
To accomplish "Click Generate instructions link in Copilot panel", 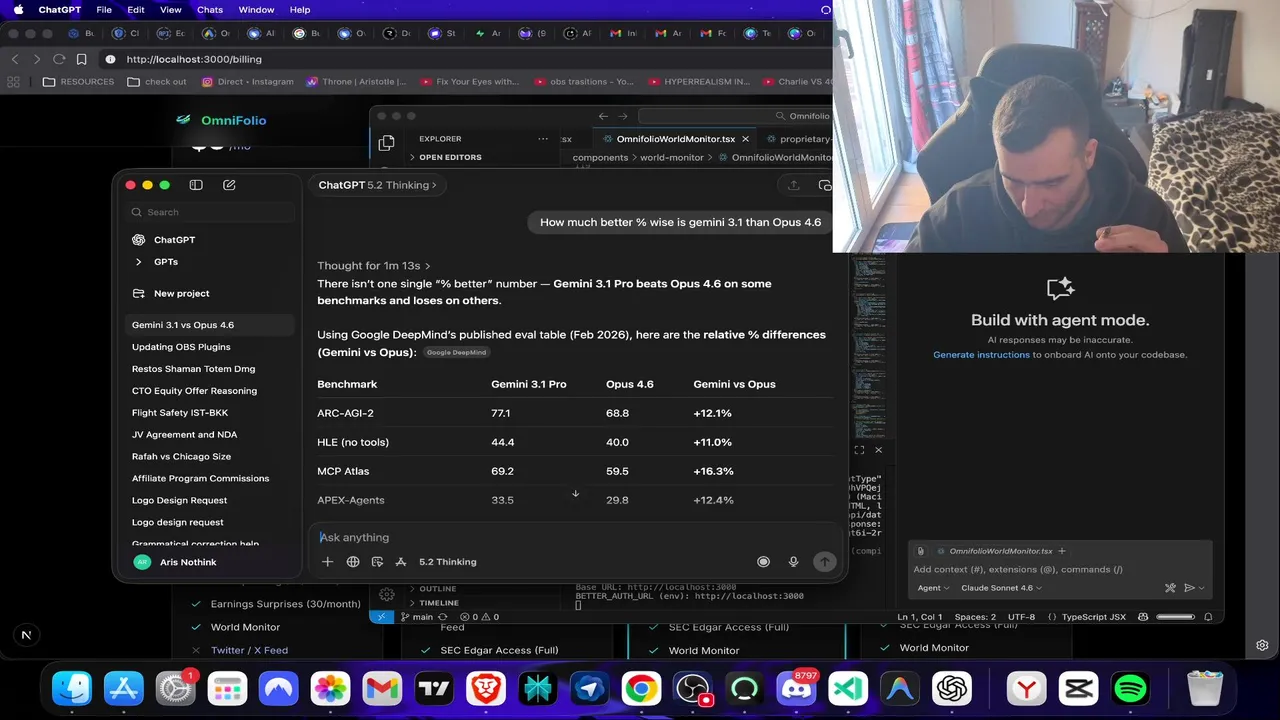I will (981, 355).
